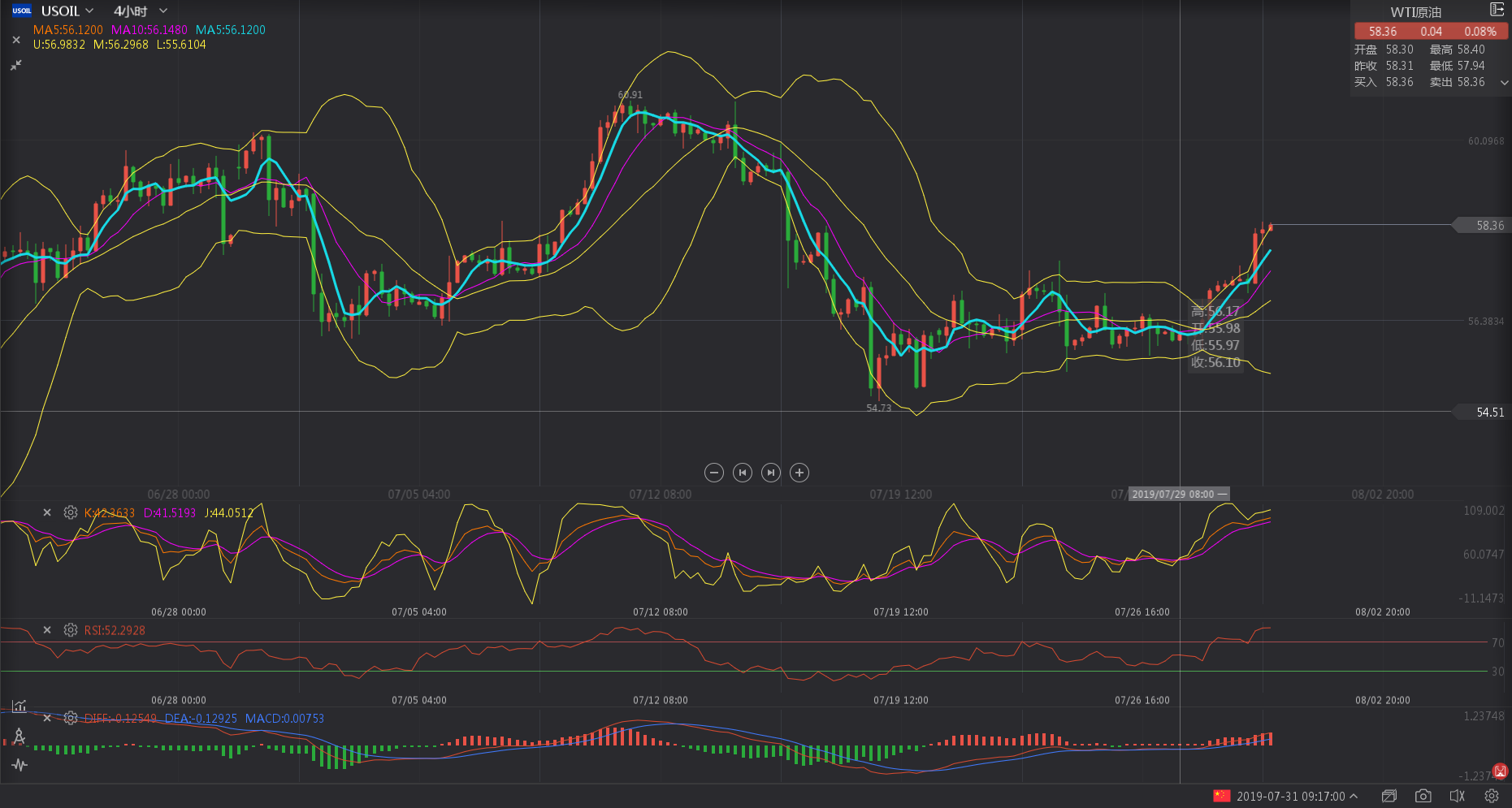Click the 54.73 low price marker
Image resolution: width=1512 pixels, height=808 pixels.
(x=879, y=408)
